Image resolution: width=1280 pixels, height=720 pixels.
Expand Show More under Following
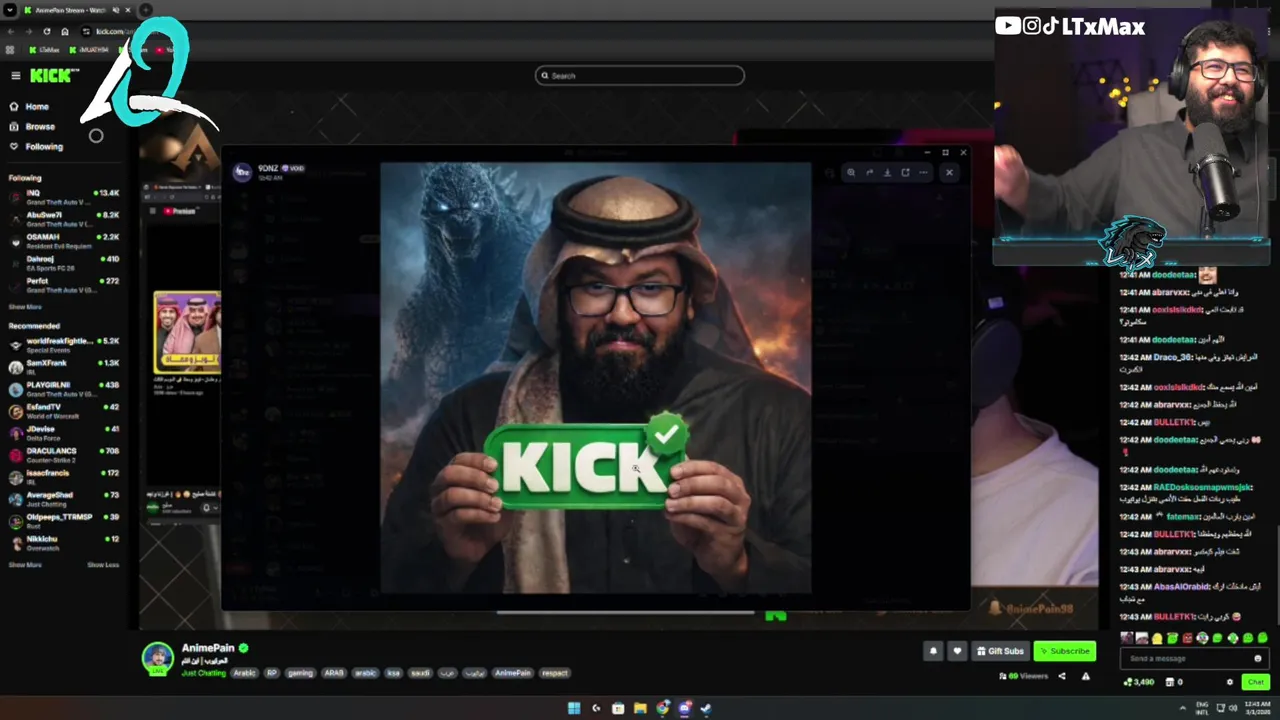[25, 307]
